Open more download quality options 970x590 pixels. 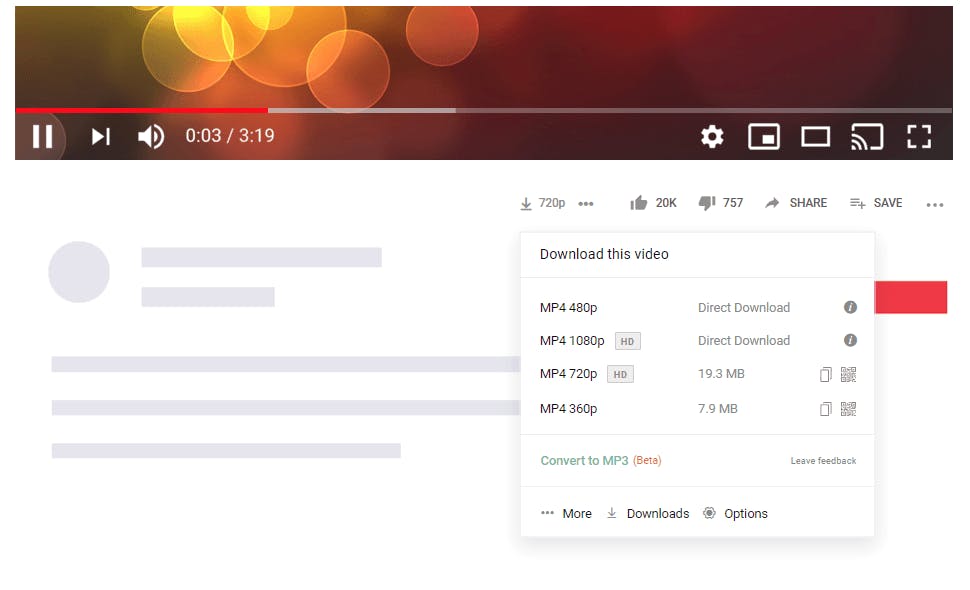[x=586, y=203]
